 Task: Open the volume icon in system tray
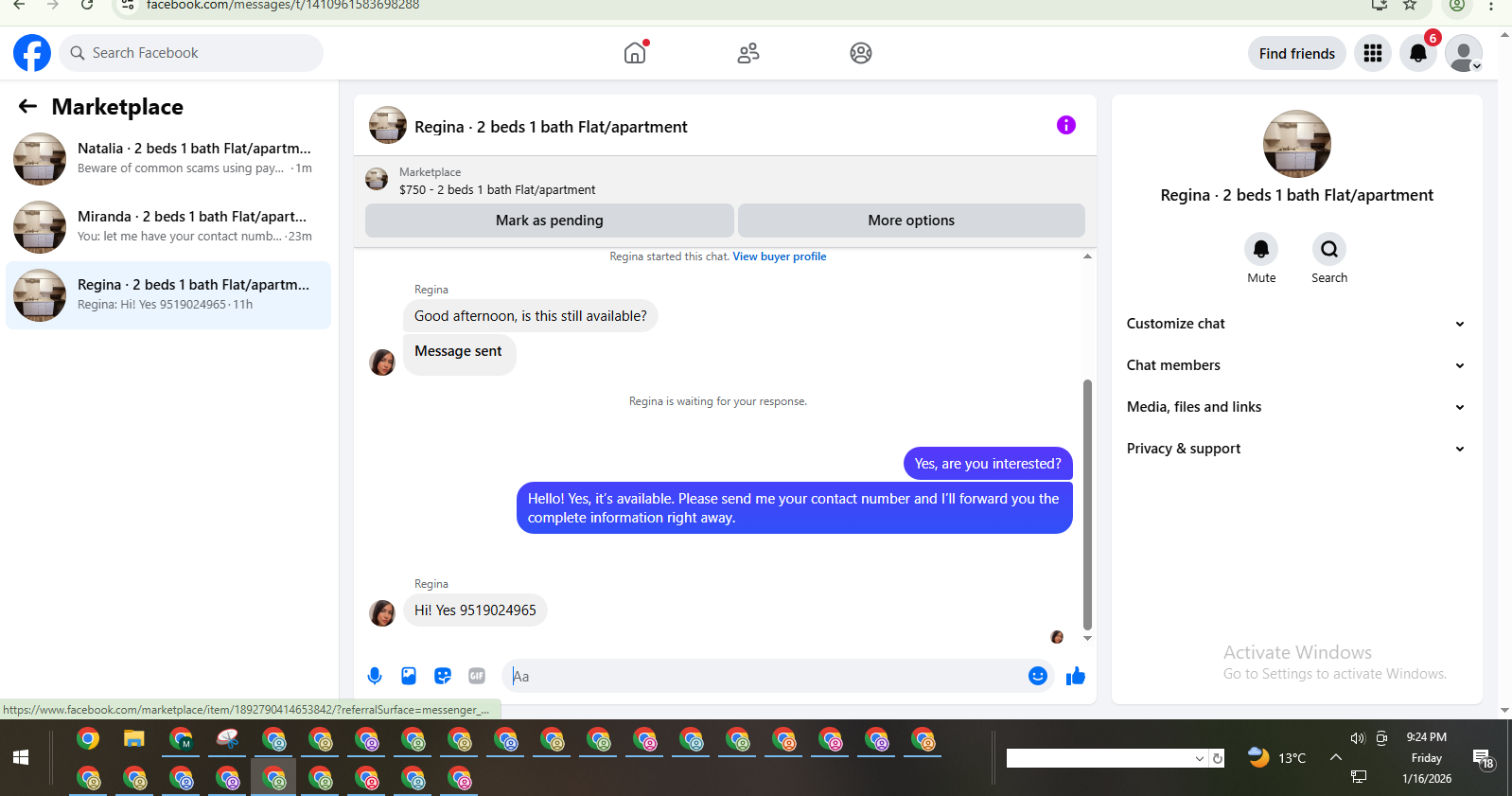1358,738
